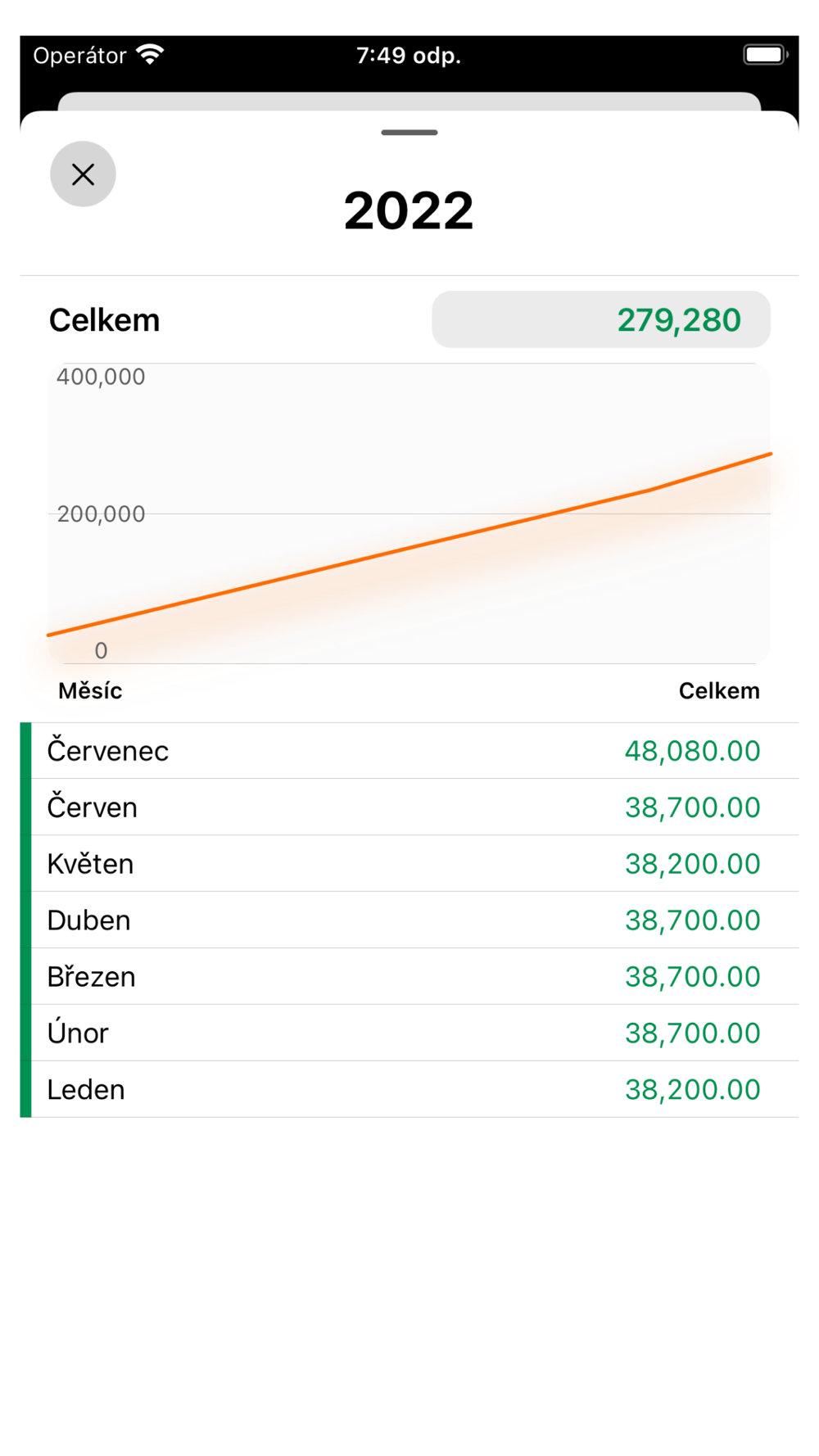
Task: Tap the sheet drag handle bar
Action: point(409,132)
